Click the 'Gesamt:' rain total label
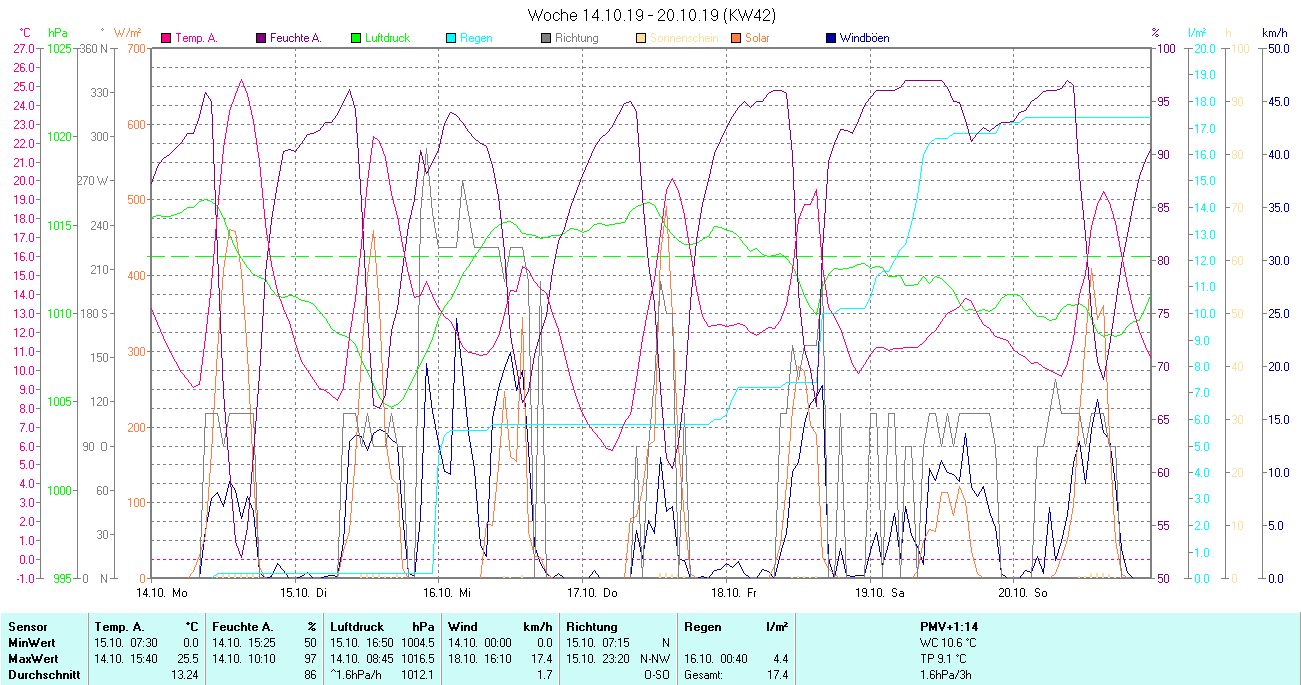The width and height of the screenshot is (1301, 685). (x=703, y=675)
